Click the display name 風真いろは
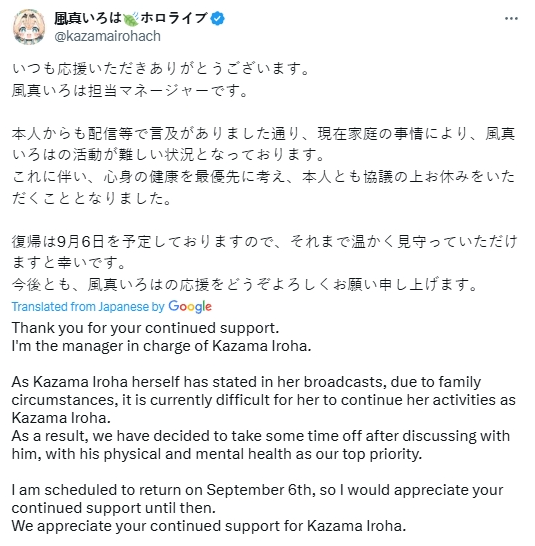This screenshot has height=546, width=535. (x=88, y=18)
